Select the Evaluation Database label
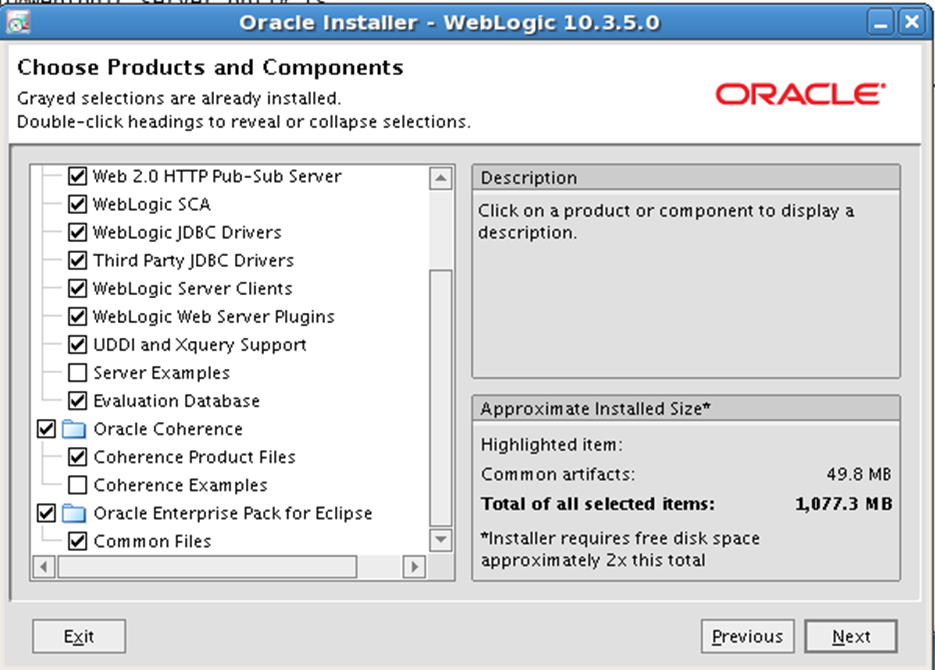935x670 pixels. 177,401
